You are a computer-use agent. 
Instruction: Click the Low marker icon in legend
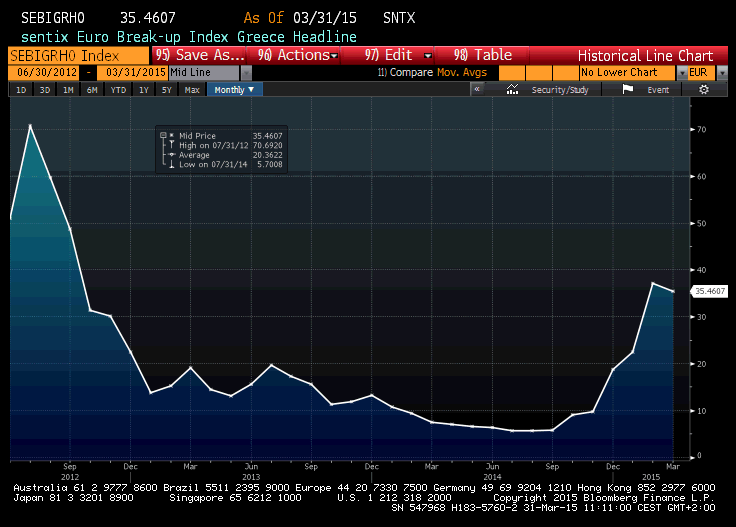click(172, 164)
